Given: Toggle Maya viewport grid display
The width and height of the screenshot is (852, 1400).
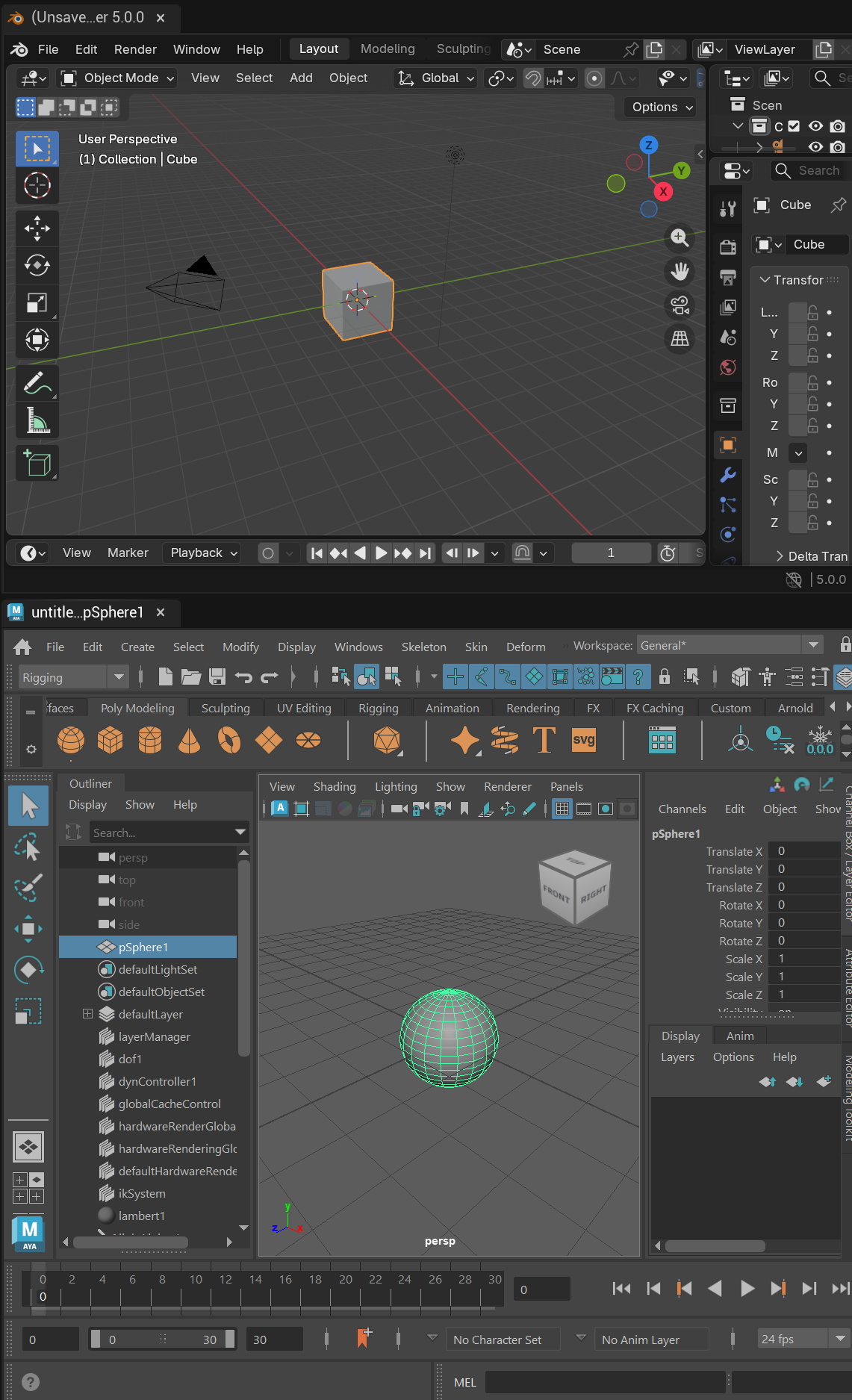Looking at the screenshot, I should pyautogui.click(x=562, y=808).
